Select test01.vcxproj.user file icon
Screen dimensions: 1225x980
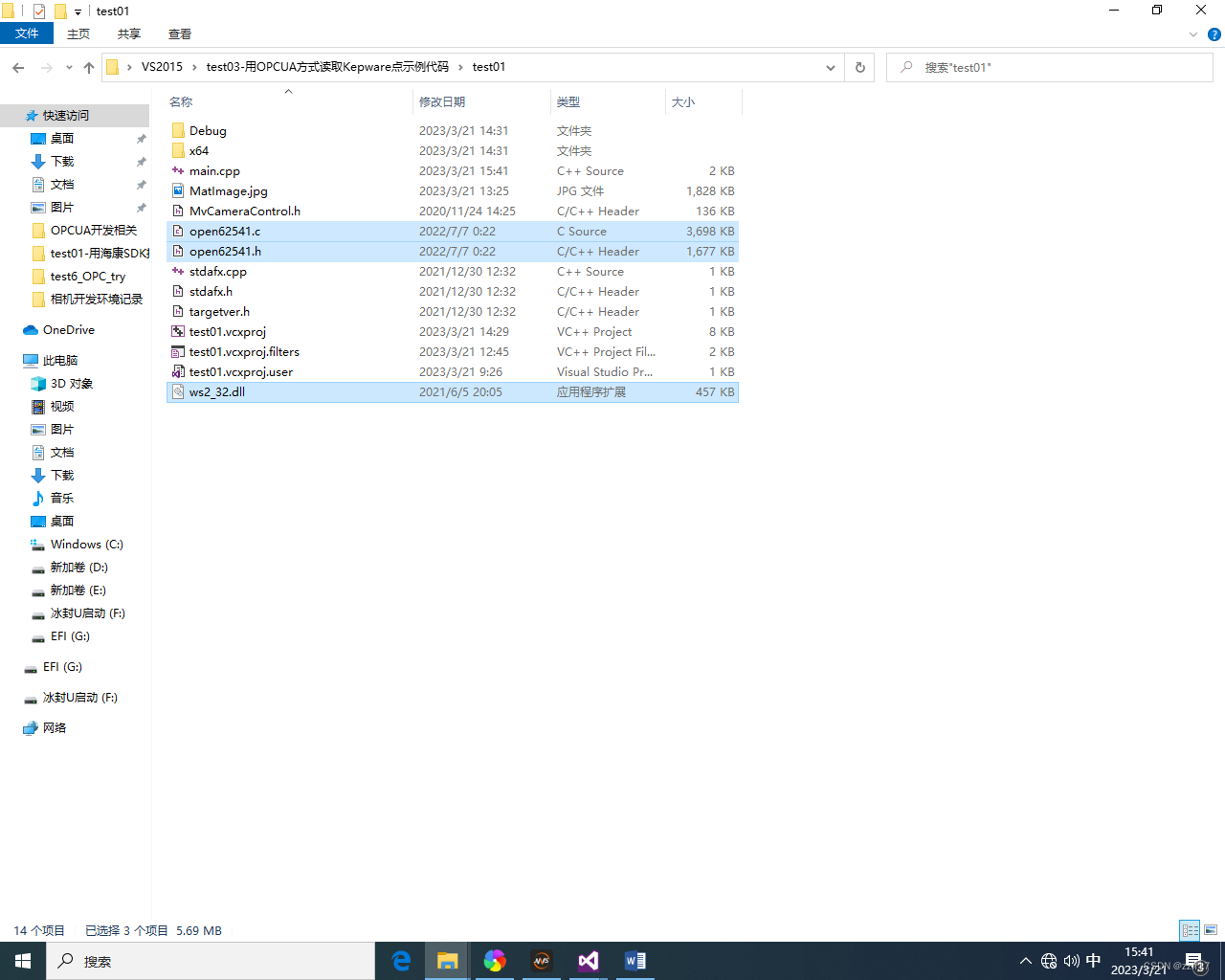[178, 372]
